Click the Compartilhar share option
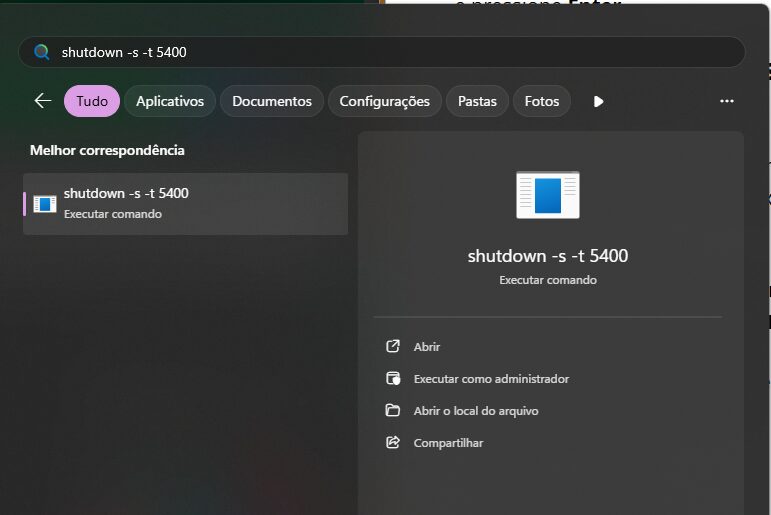The image size is (771, 515). (448, 443)
